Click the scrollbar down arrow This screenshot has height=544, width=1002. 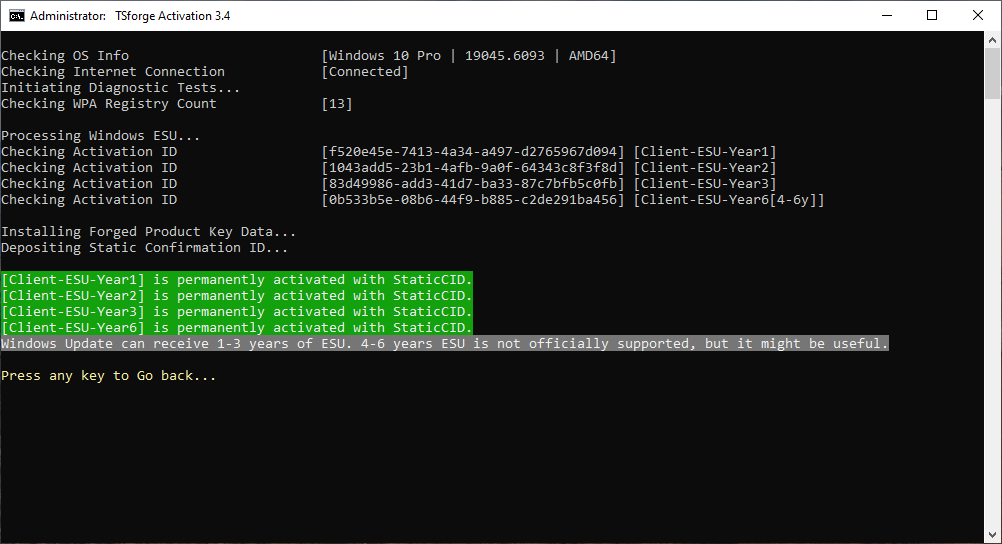tap(992, 535)
